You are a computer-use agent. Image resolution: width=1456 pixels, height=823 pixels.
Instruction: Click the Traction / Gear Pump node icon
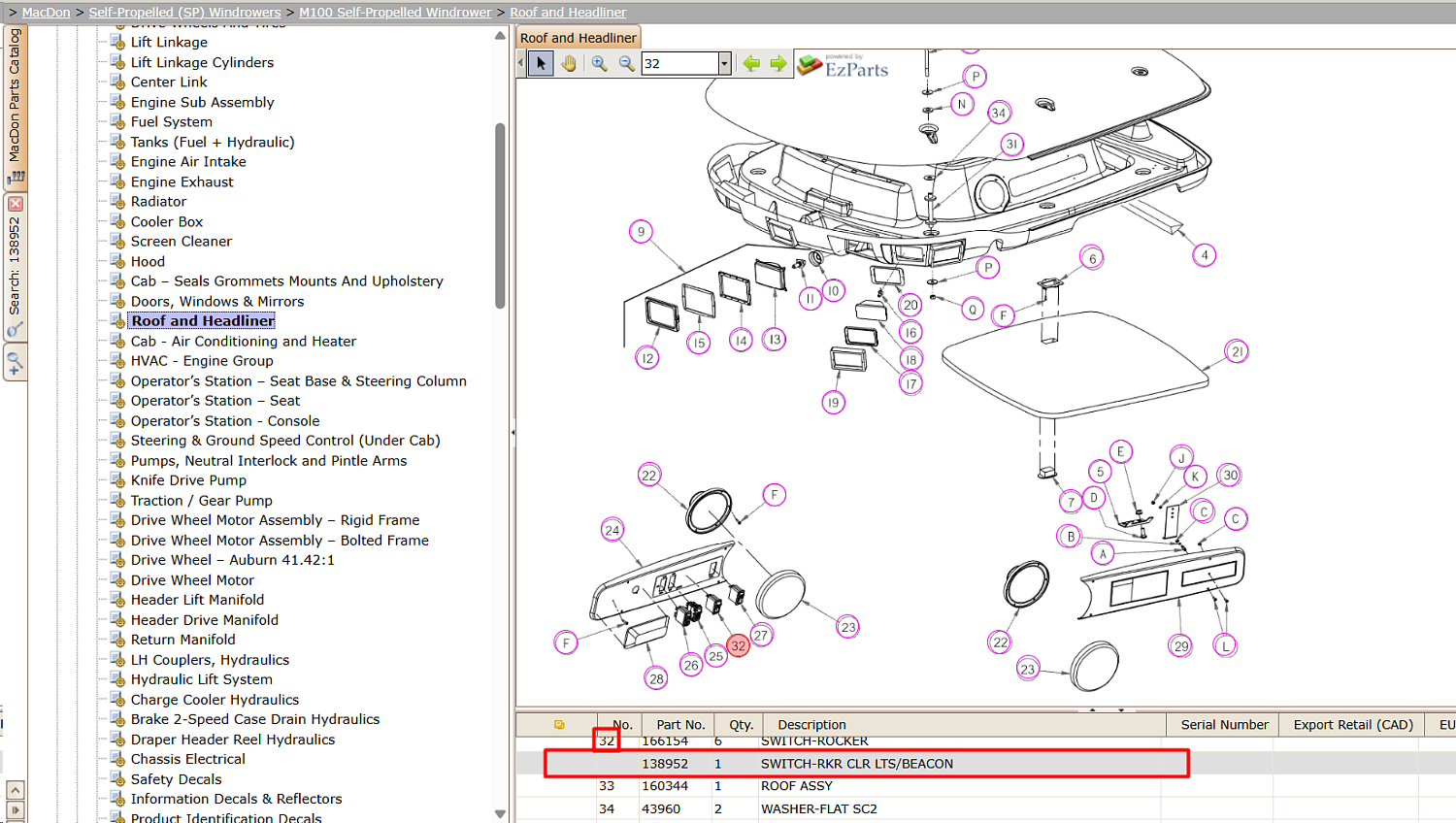pos(117,501)
